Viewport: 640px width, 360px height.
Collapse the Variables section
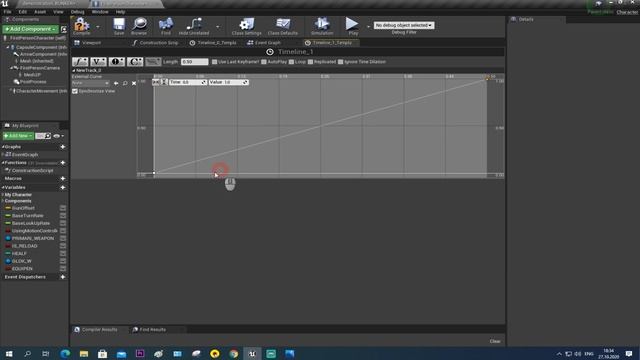(x=3, y=187)
